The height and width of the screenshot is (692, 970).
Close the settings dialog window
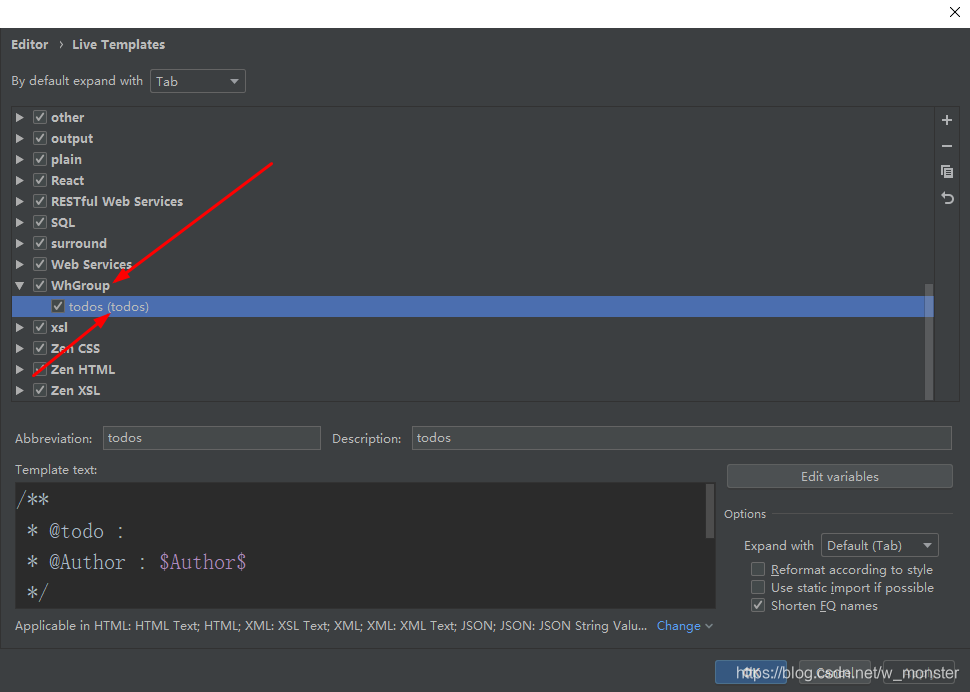click(955, 12)
